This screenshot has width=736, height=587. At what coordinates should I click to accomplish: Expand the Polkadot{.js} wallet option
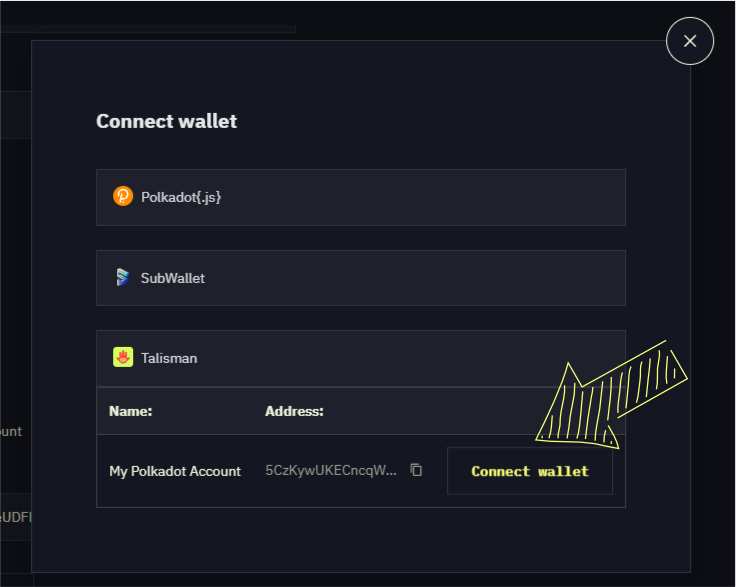click(x=361, y=197)
